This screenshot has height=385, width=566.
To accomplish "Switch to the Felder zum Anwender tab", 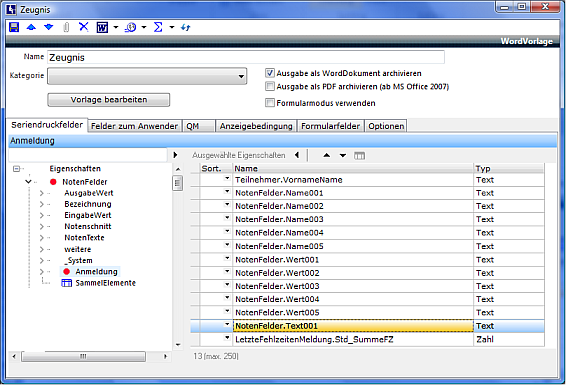I will (x=134, y=126).
